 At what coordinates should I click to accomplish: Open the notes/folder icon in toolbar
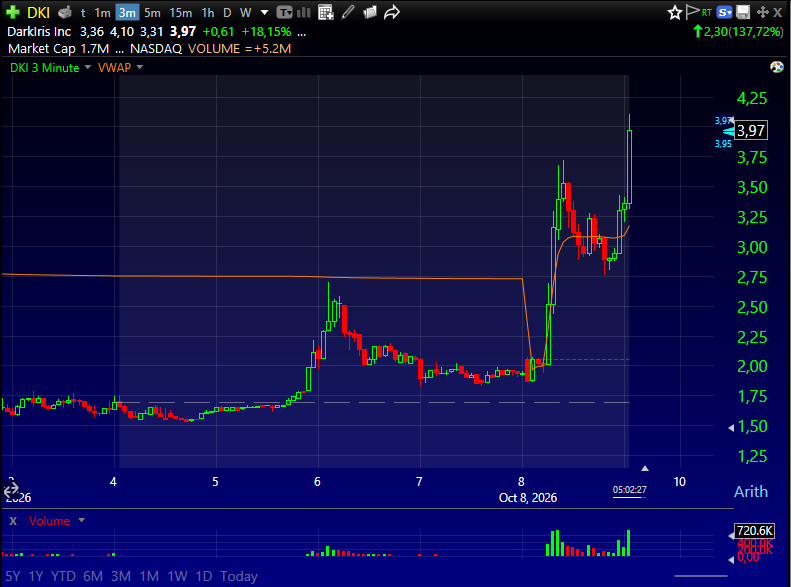[x=370, y=12]
